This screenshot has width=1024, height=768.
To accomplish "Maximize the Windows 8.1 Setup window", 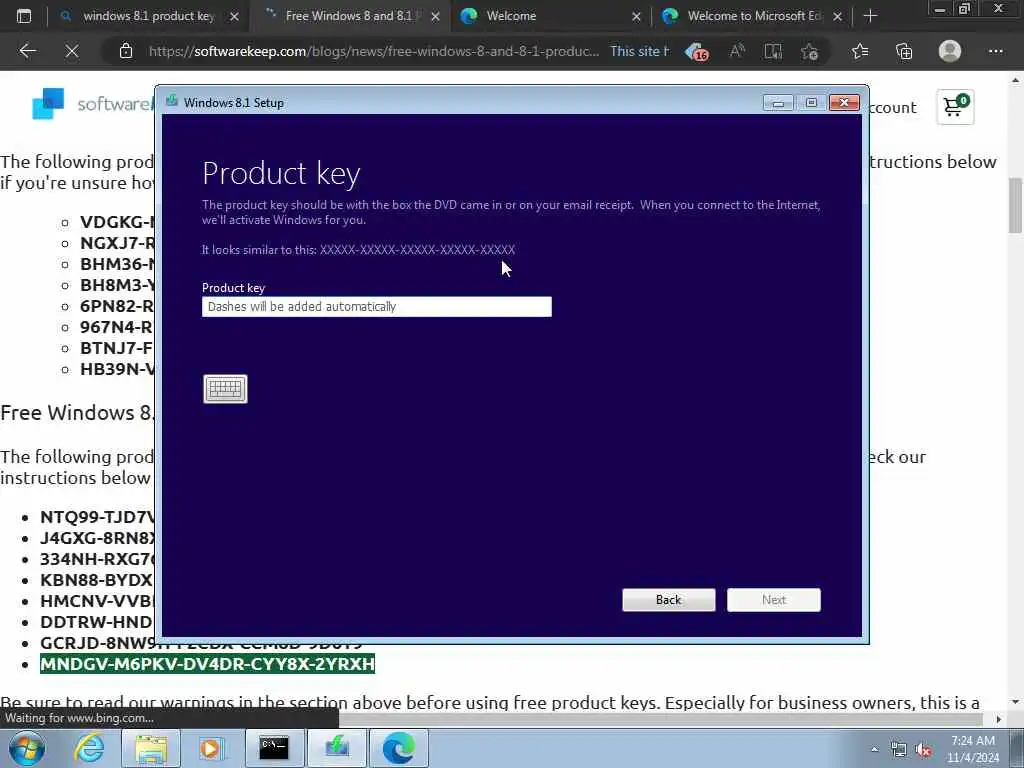I will pos(811,103).
